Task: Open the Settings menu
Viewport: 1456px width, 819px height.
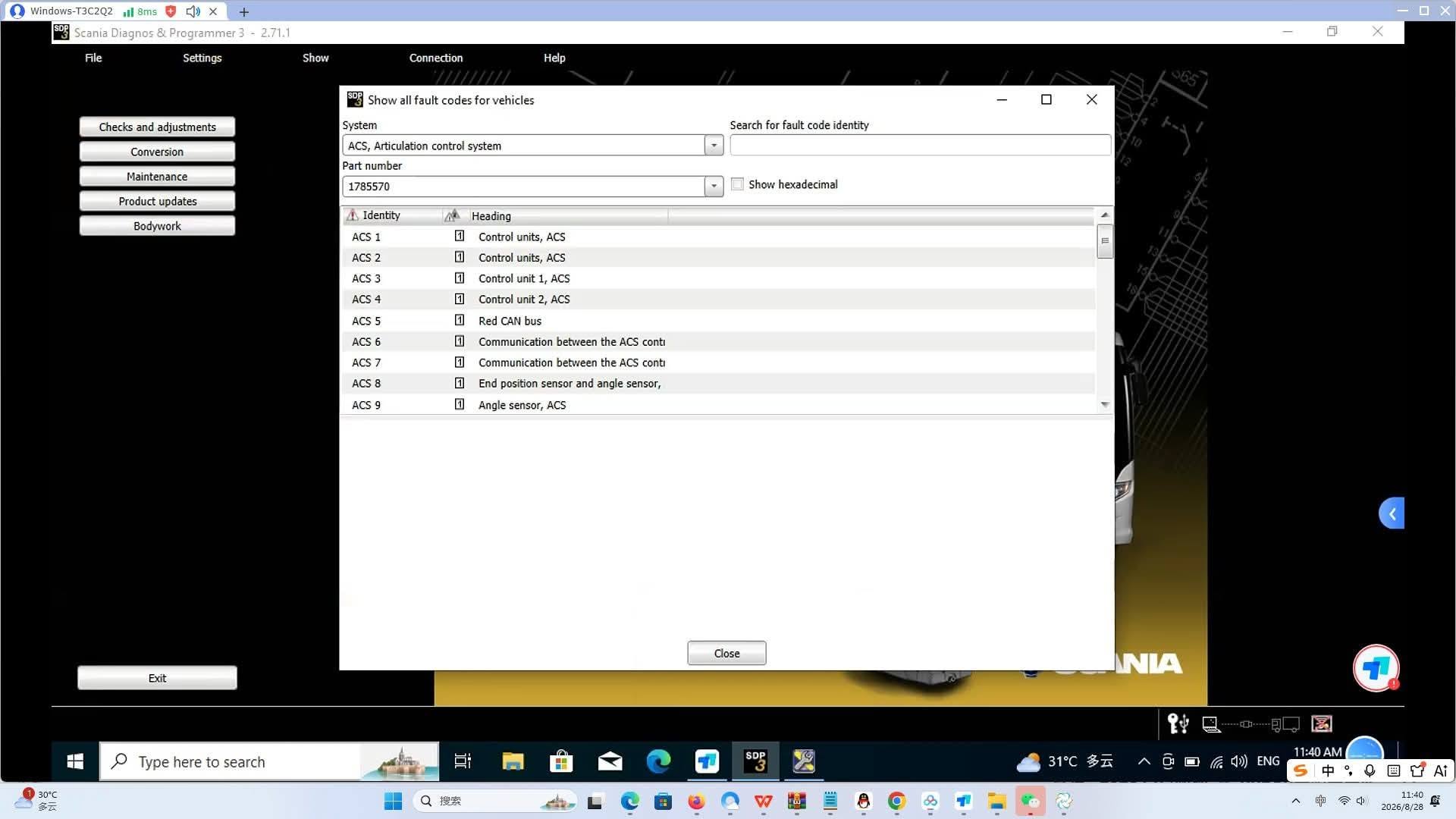Action: (x=202, y=58)
